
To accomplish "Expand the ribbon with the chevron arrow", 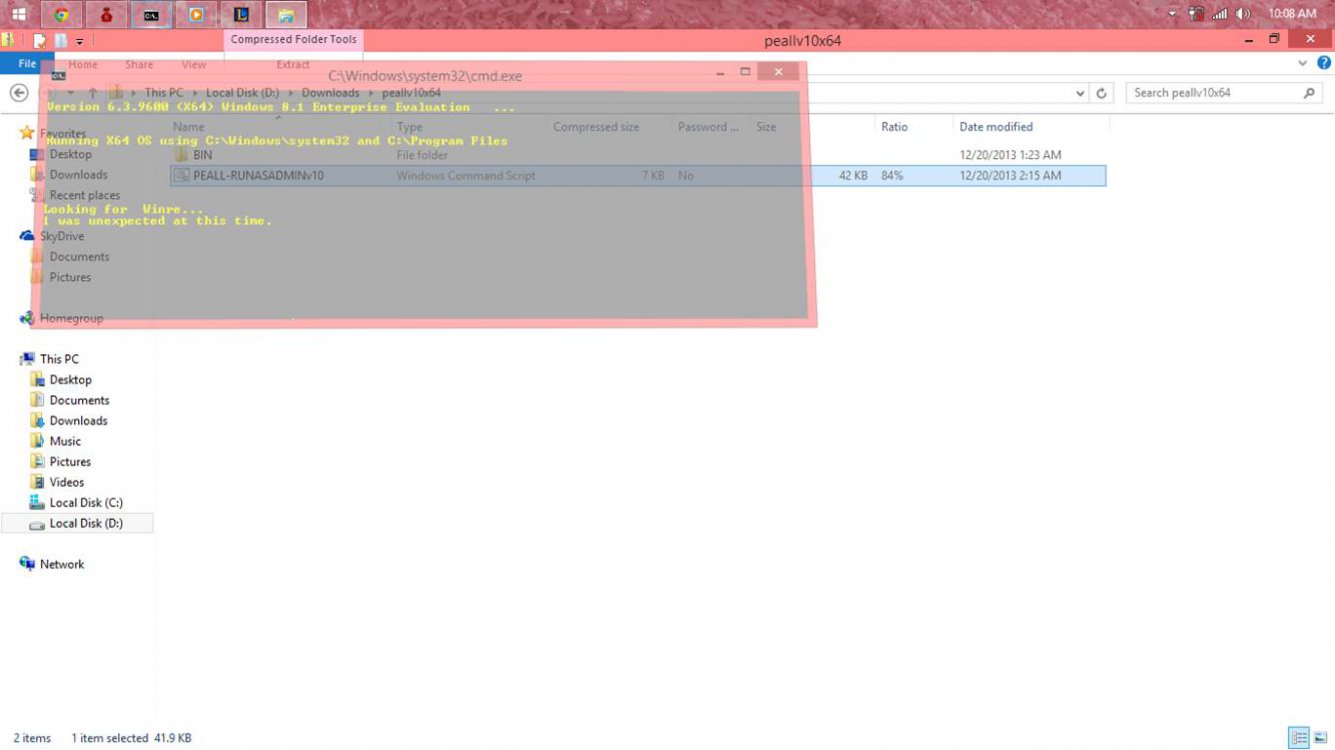I will click(1303, 63).
